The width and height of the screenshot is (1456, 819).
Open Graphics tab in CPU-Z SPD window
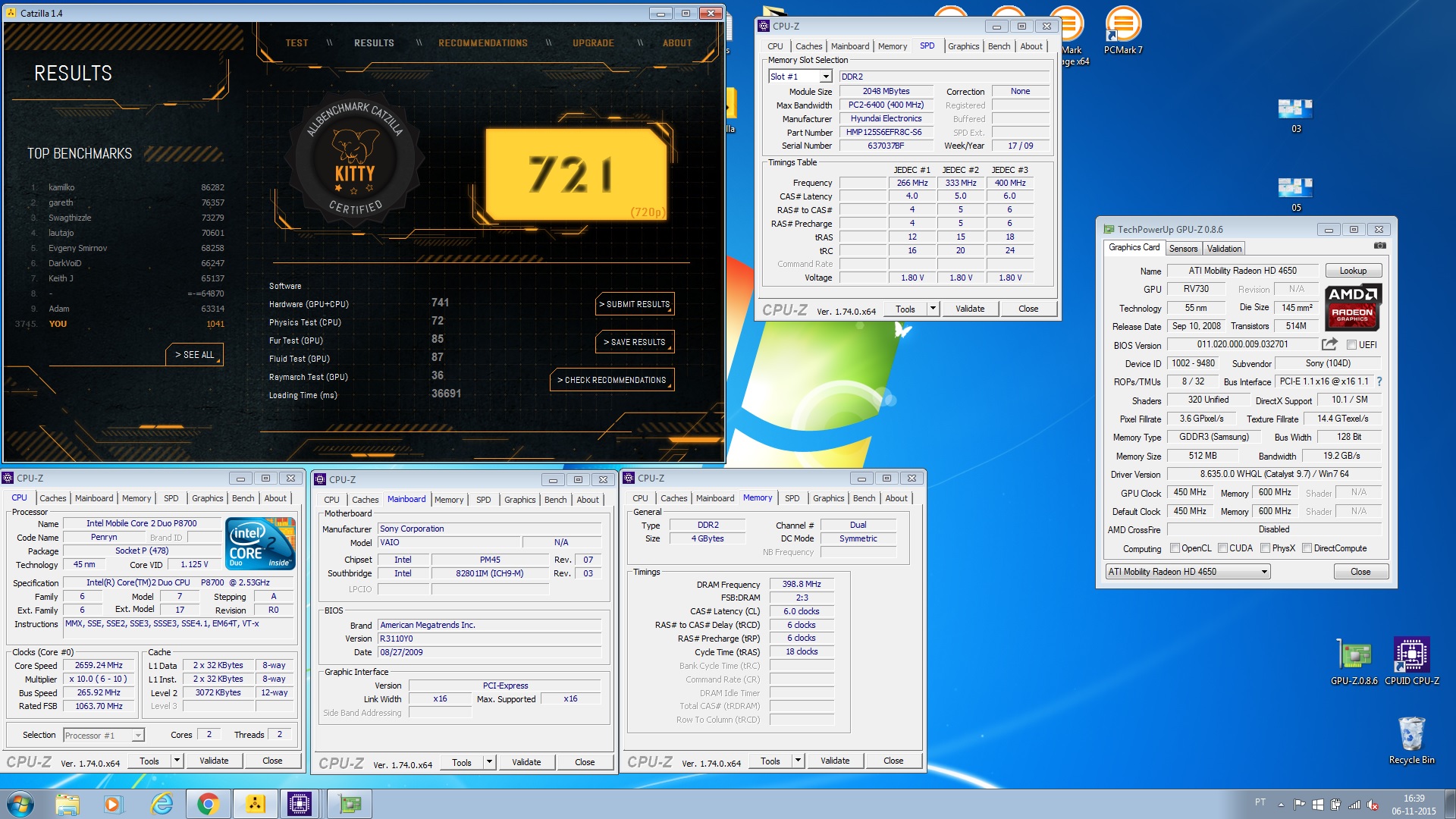click(x=963, y=46)
